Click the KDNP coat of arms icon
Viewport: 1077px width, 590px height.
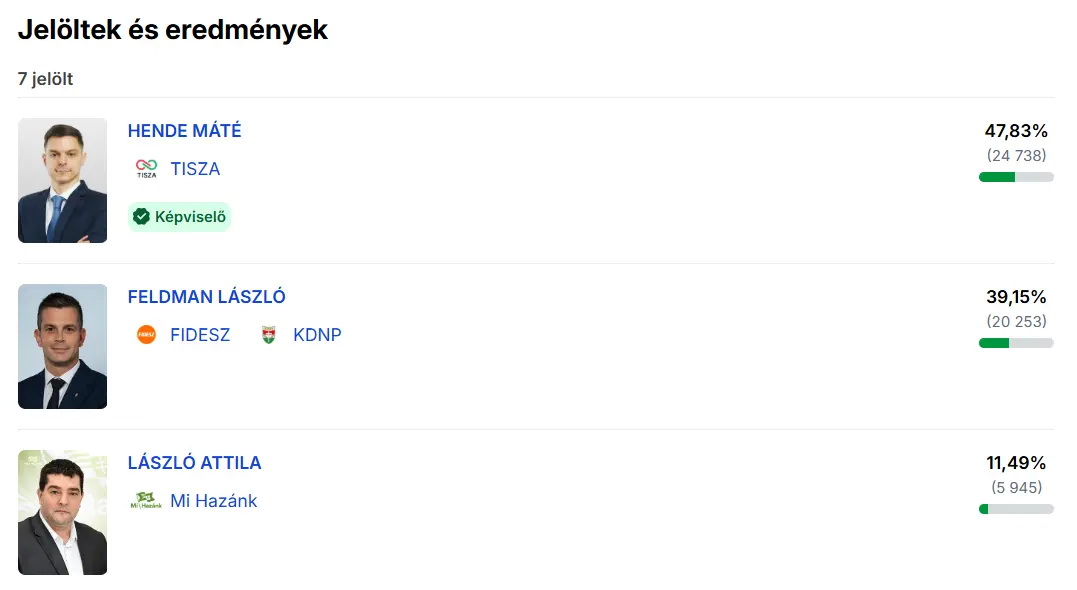(x=268, y=335)
